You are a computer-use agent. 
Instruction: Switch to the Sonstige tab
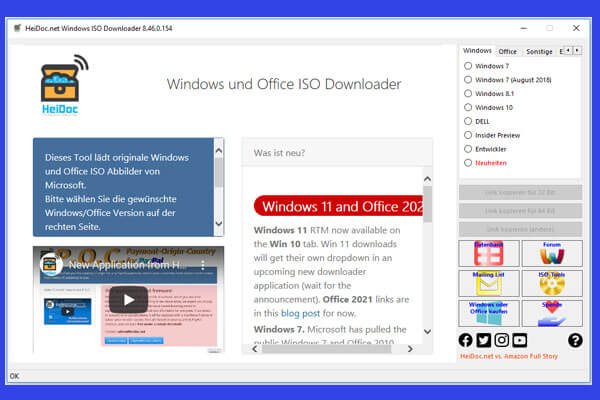pyautogui.click(x=539, y=51)
